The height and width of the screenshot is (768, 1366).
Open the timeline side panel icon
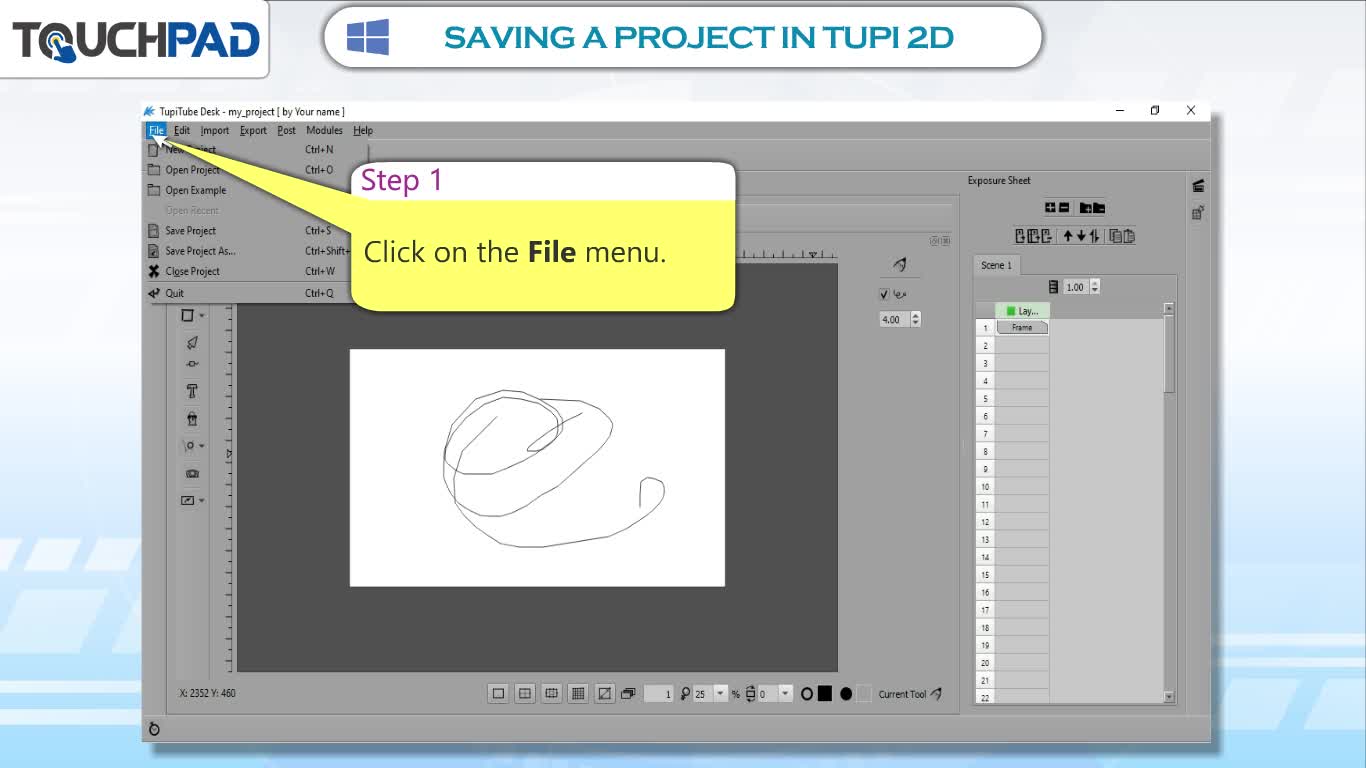pos(1198,212)
